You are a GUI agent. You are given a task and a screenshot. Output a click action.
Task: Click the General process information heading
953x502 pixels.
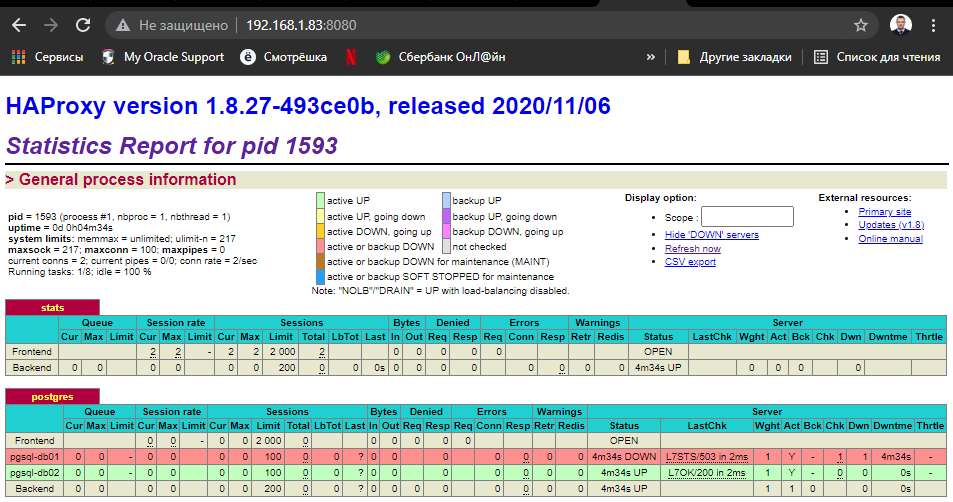click(x=126, y=180)
